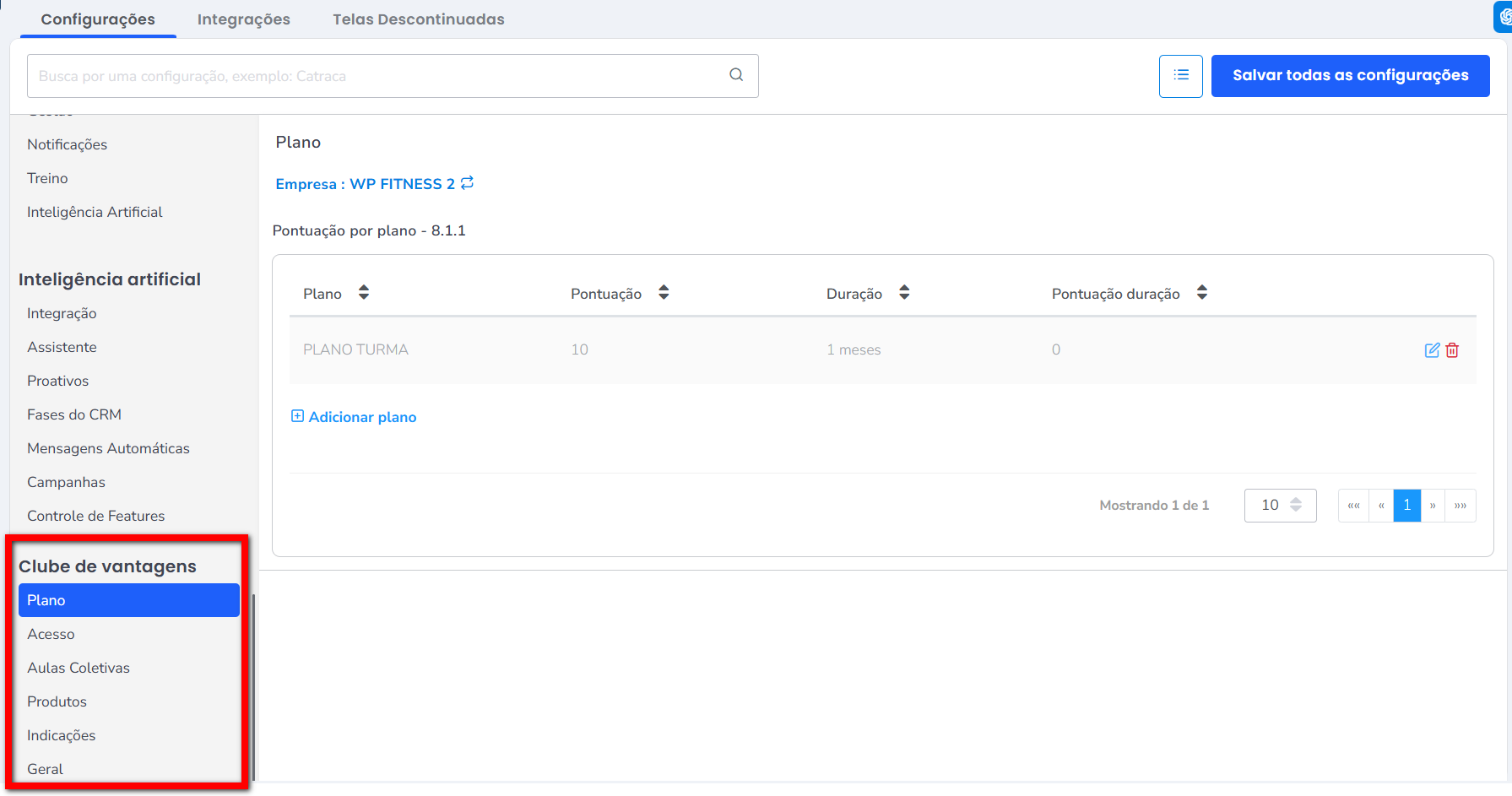Open the list view icon button
The width and height of the screenshot is (1512, 796).
1180,76
